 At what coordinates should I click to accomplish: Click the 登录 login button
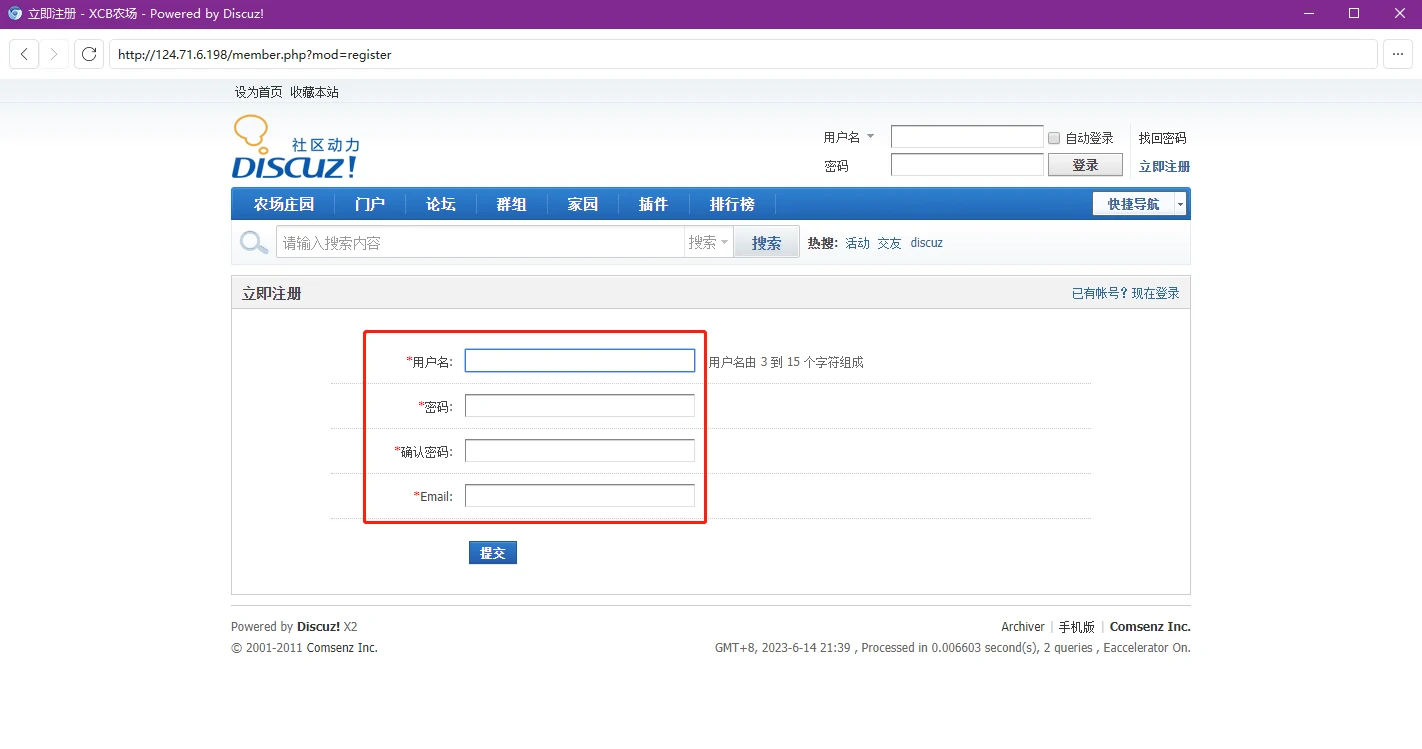[x=1085, y=165]
